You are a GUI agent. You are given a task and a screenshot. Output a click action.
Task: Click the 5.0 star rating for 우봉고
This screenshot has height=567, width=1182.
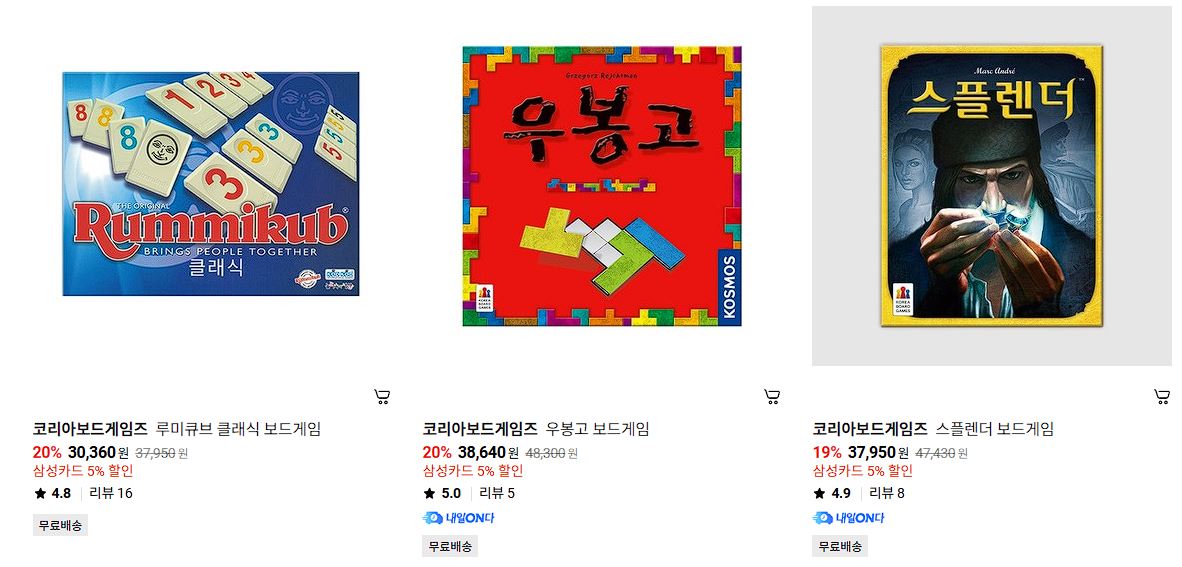(442, 494)
